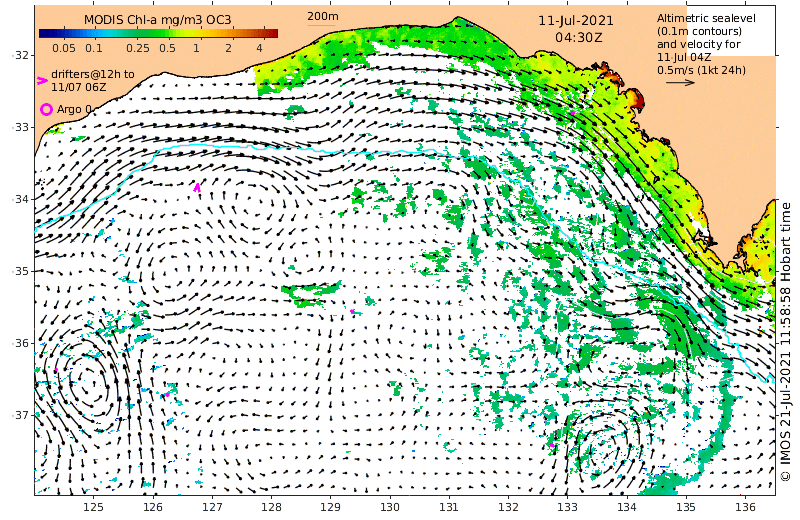Click the 126 longitude axis label
This screenshot has width=800, height=520.
coord(153,507)
